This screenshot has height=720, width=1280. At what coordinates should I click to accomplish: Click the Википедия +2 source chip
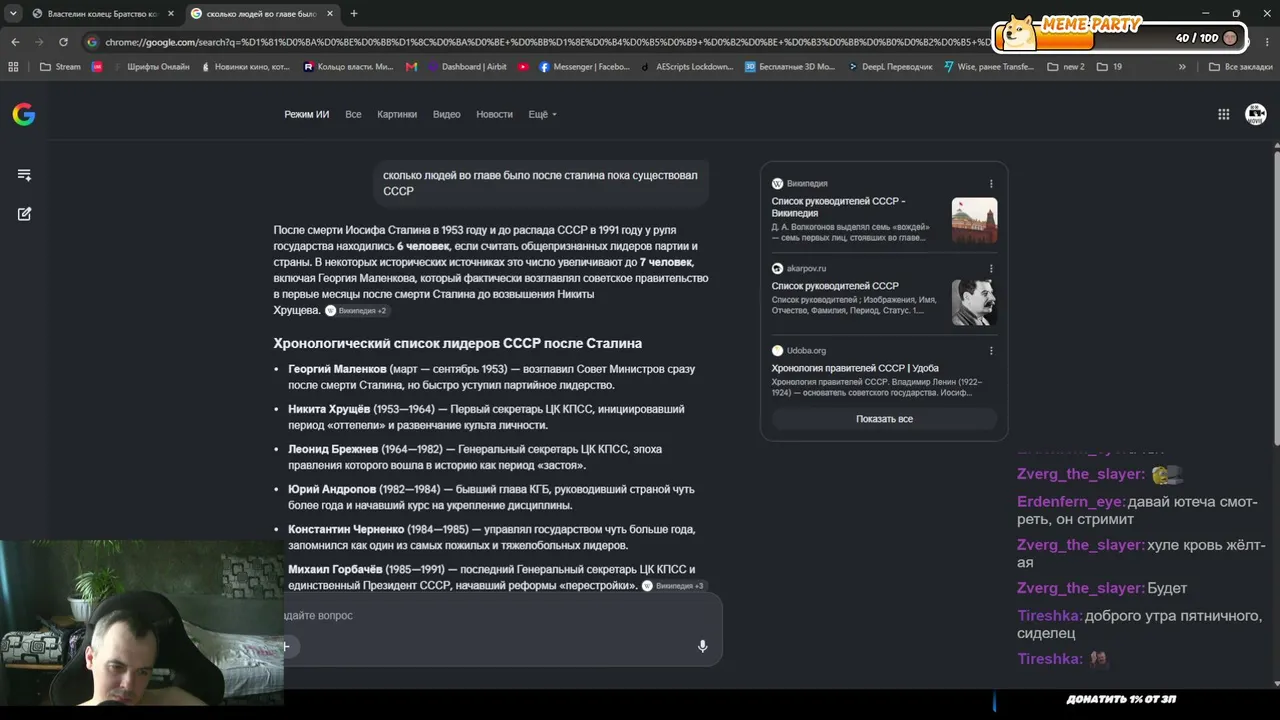tap(356, 311)
